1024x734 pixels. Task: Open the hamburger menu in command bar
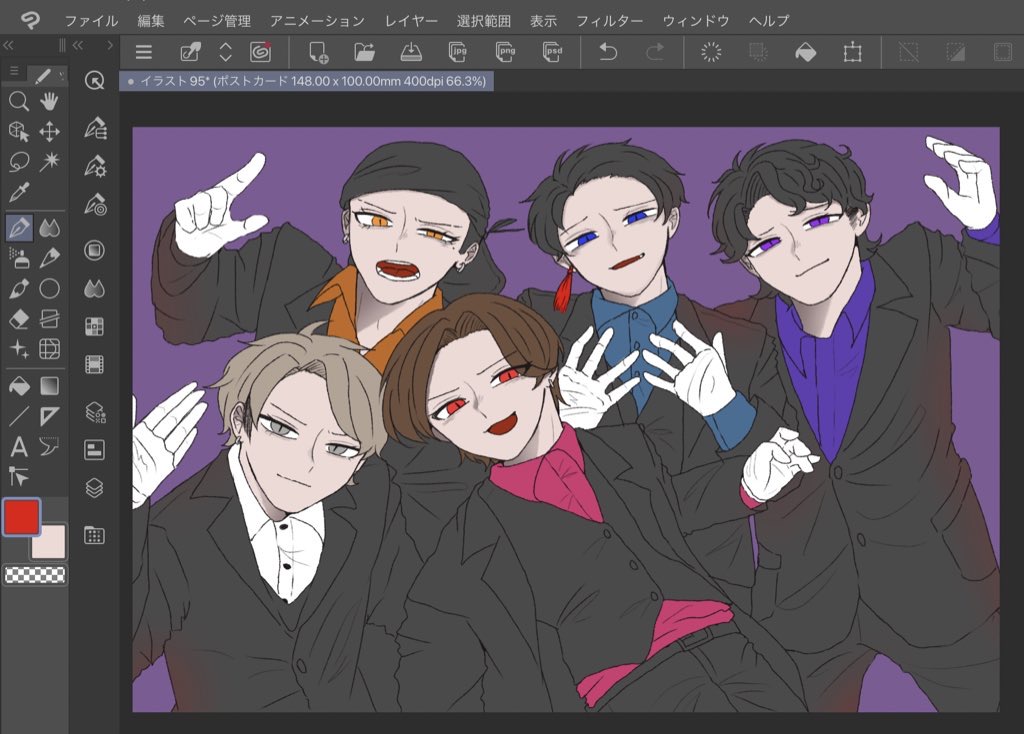[144, 52]
